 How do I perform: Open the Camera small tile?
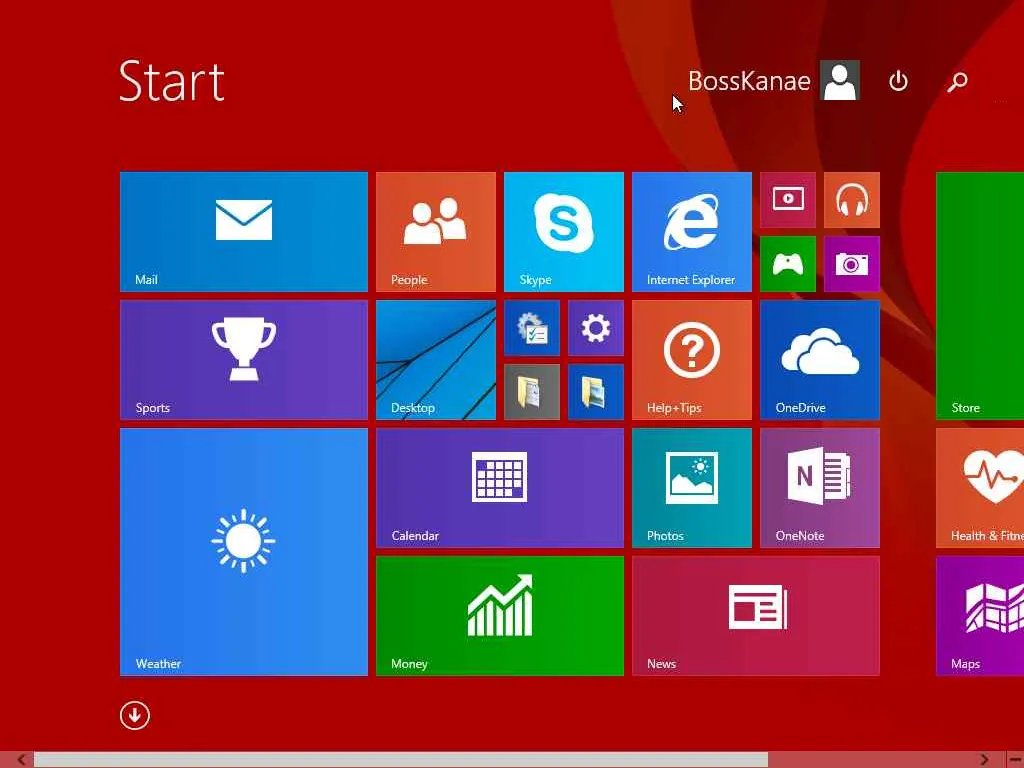[x=852, y=264]
